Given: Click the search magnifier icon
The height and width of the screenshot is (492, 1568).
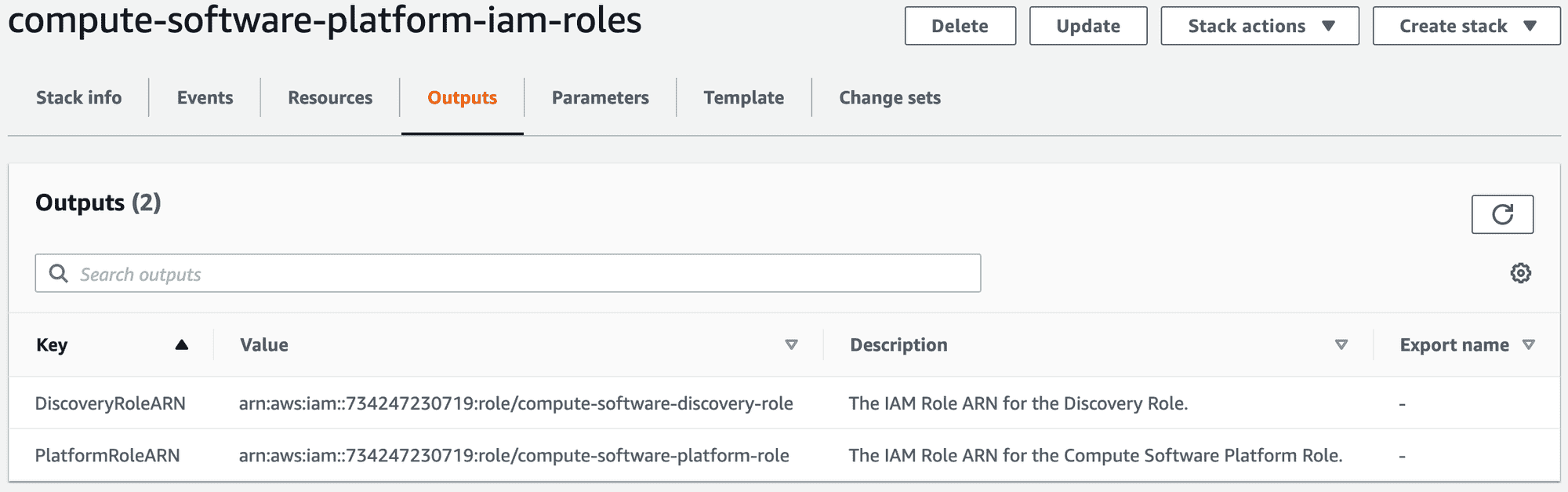Looking at the screenshot, I should (x=59, y=273).
